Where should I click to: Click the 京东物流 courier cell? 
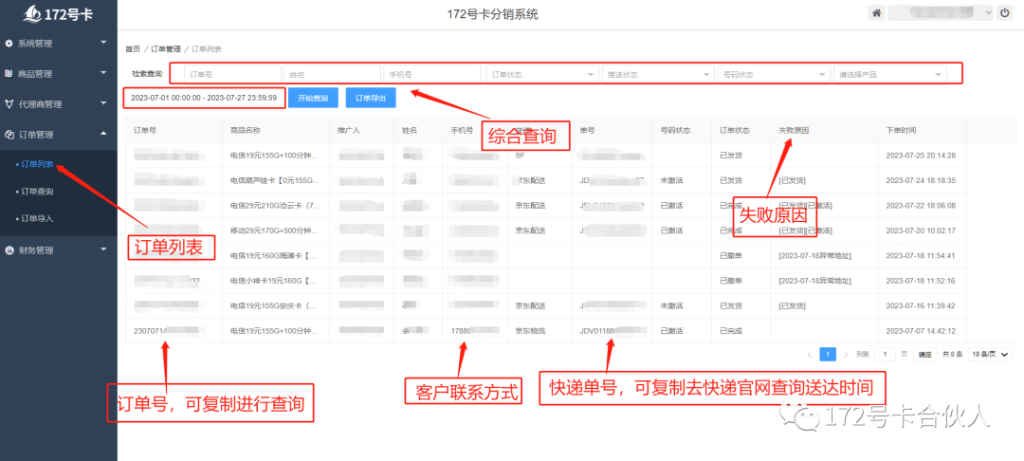coord(530,331)
